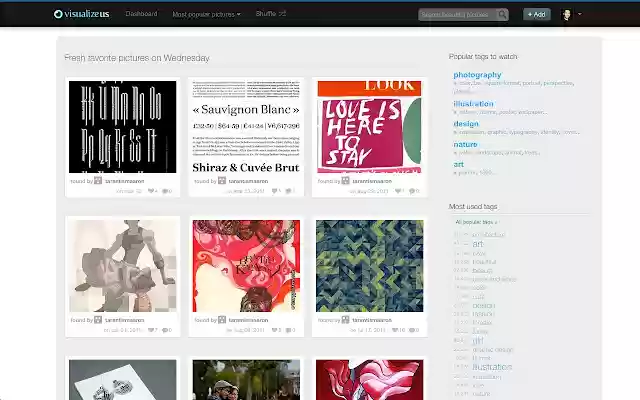Click the Shuffle icon beside Shuffle label
Viewport: 640px width, 400px height.
click(x=282, y=13)
